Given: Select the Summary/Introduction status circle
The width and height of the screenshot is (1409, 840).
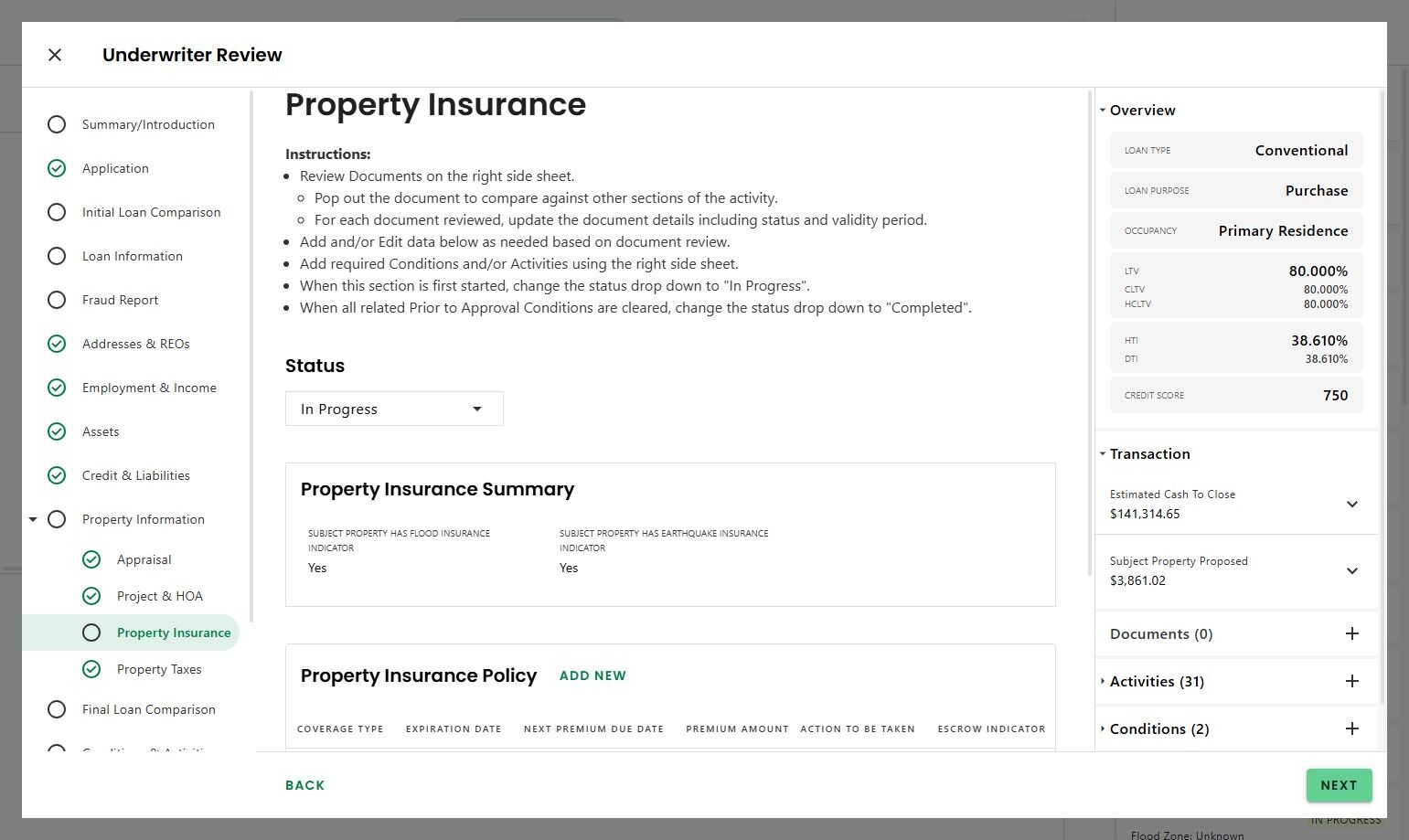Looking at the screenshot, I should pos(57,124).
